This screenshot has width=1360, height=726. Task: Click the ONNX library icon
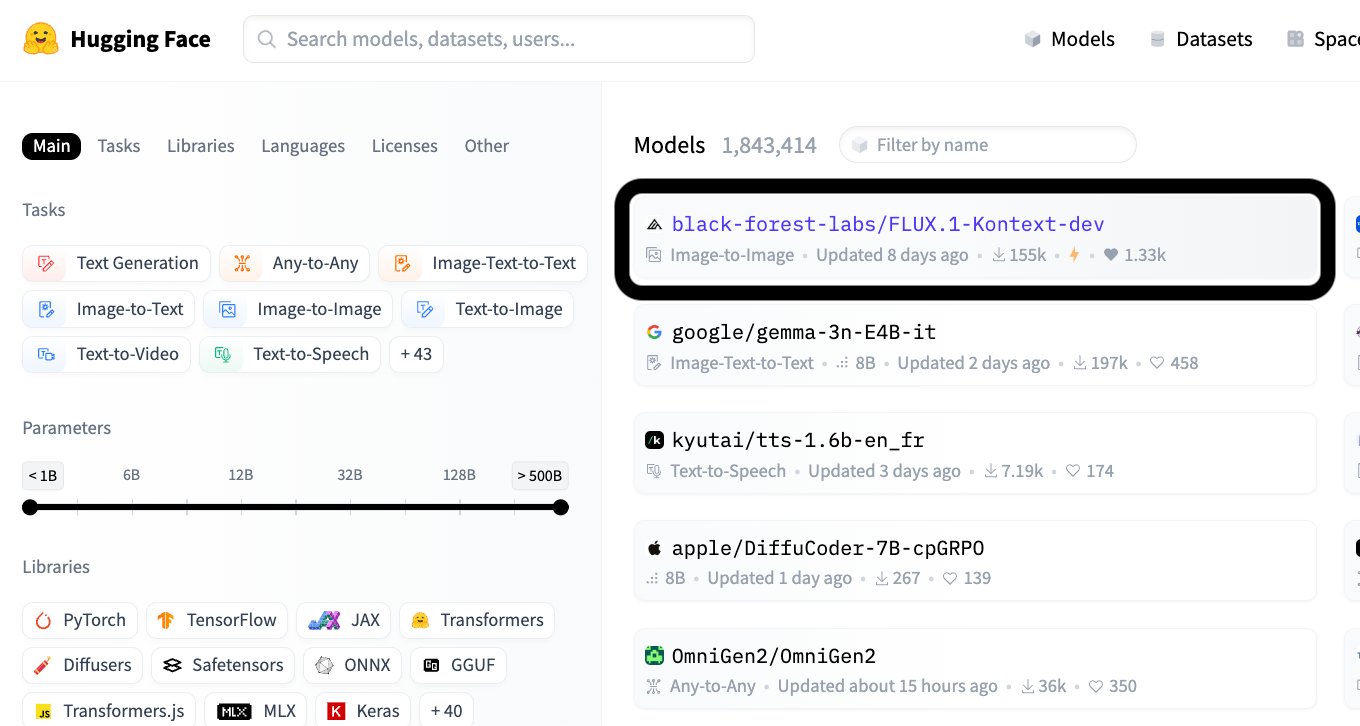tap(324, 665)
